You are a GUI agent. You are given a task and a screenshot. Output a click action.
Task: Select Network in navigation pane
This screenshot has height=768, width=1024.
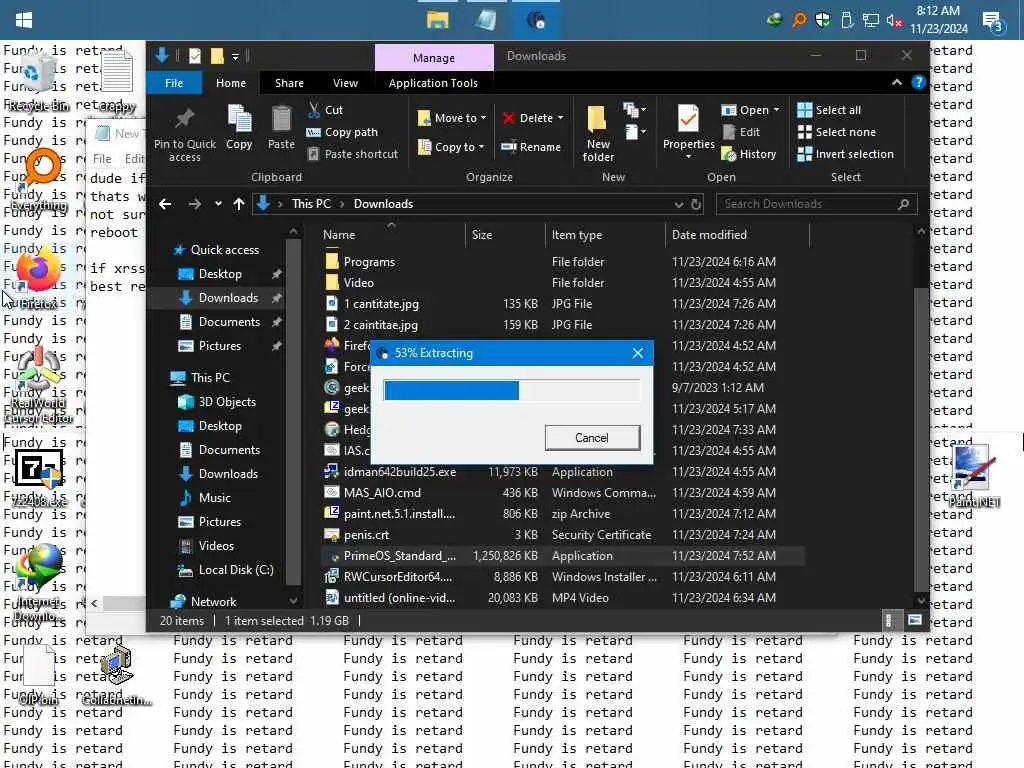coord(213,602)
